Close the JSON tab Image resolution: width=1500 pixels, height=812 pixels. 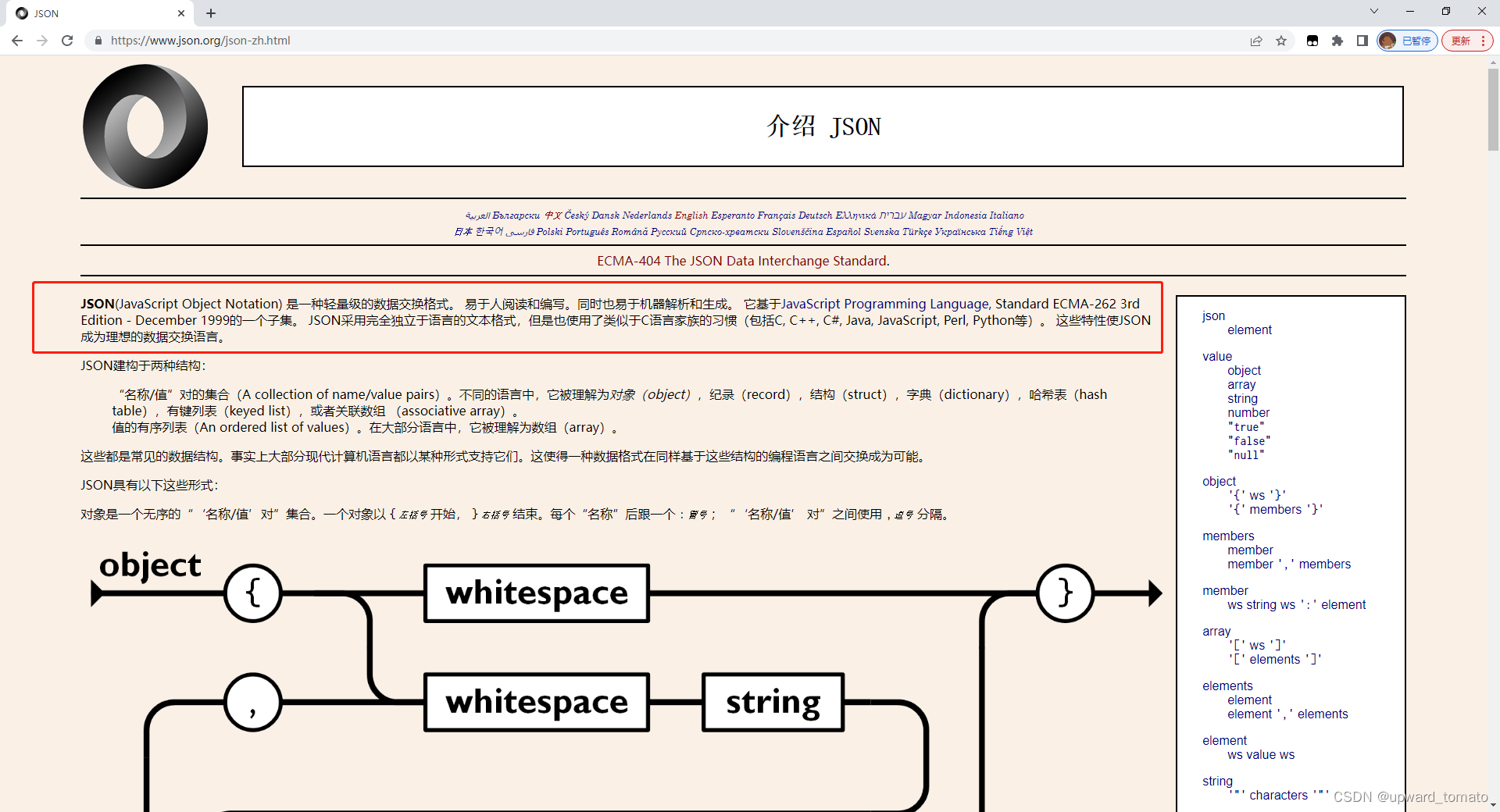tap(181, 13)
